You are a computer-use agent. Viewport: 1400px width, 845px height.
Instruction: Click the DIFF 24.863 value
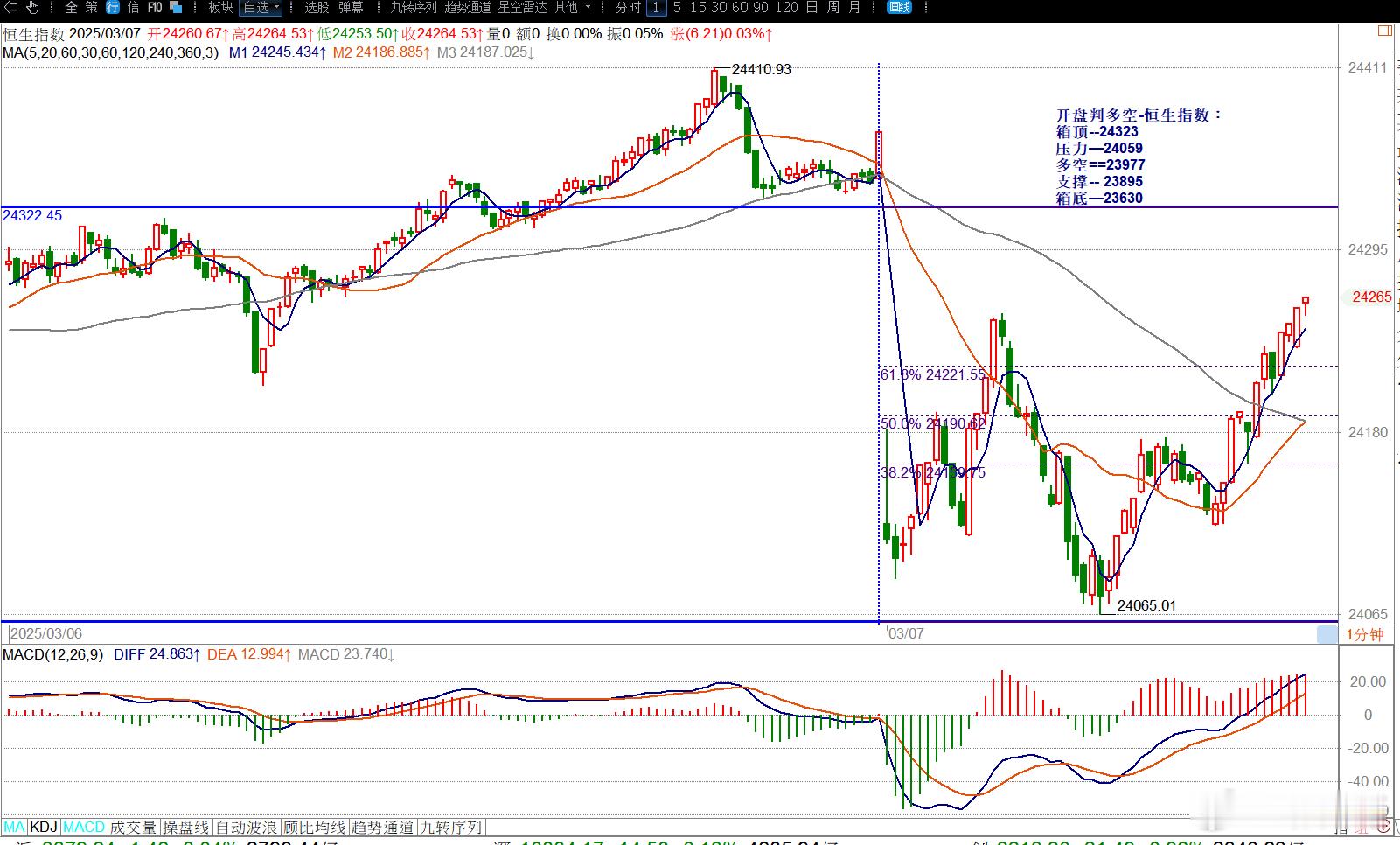click(157, 654)
